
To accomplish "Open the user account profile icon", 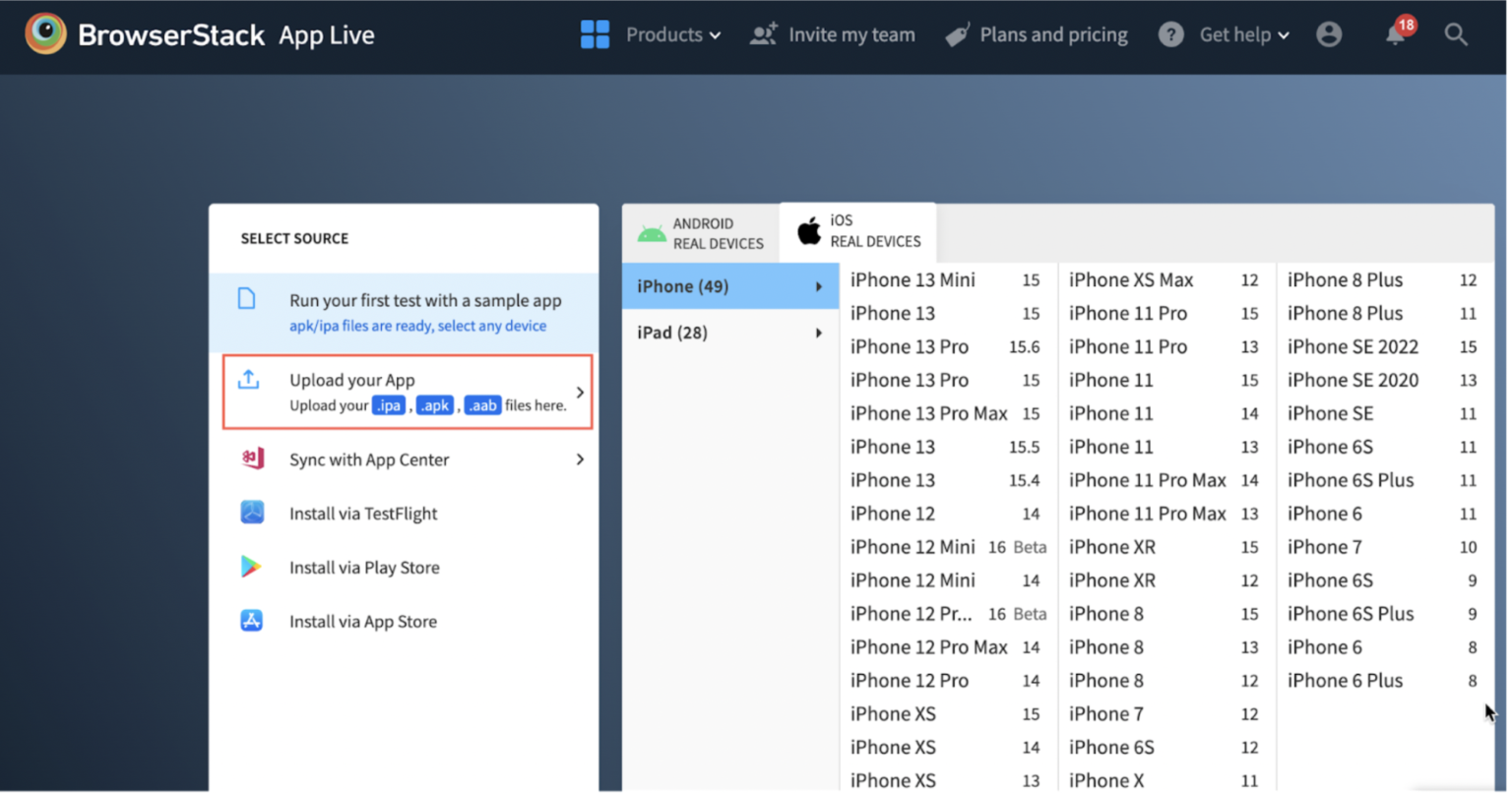I will coord(1329,33).
